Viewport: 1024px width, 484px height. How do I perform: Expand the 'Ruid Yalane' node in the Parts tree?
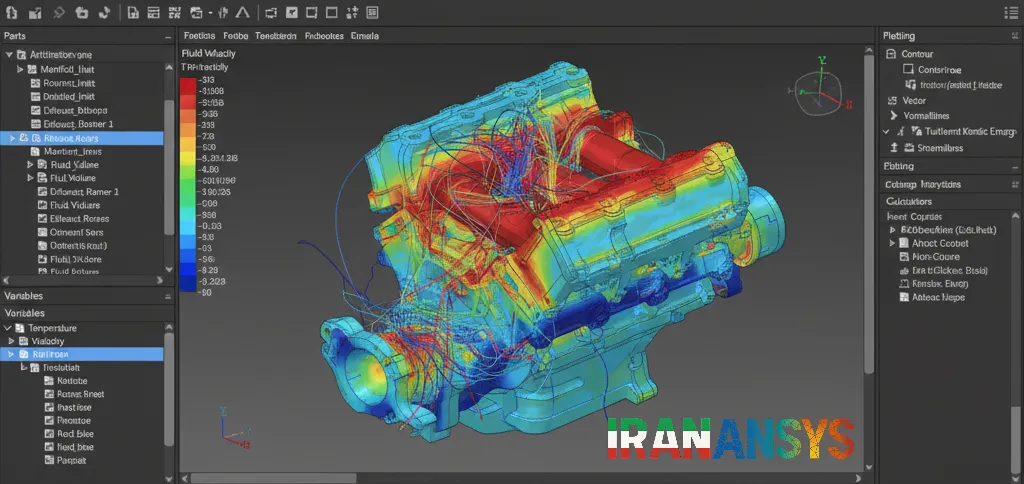(x=30, y=165)
